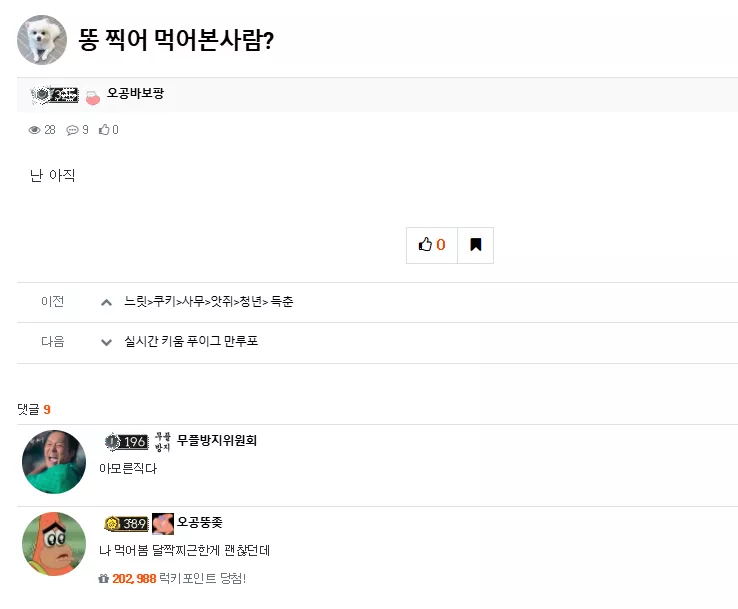Click the small thumbs-up icon under author
This screenshot has width=738, height=609.
point(104,129)
